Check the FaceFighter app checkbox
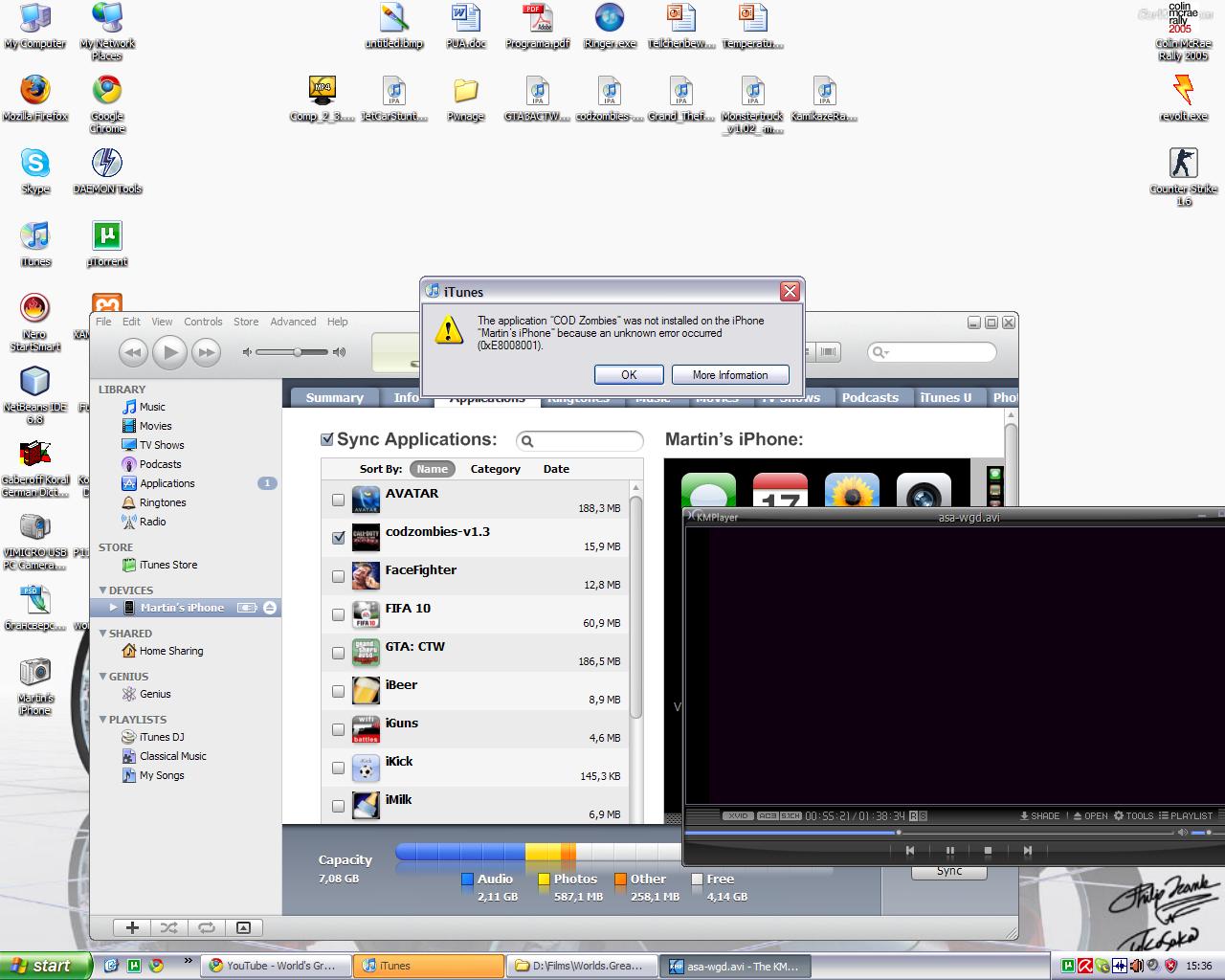The width and height of the screenshot is (1225, 980). (338, 576)
